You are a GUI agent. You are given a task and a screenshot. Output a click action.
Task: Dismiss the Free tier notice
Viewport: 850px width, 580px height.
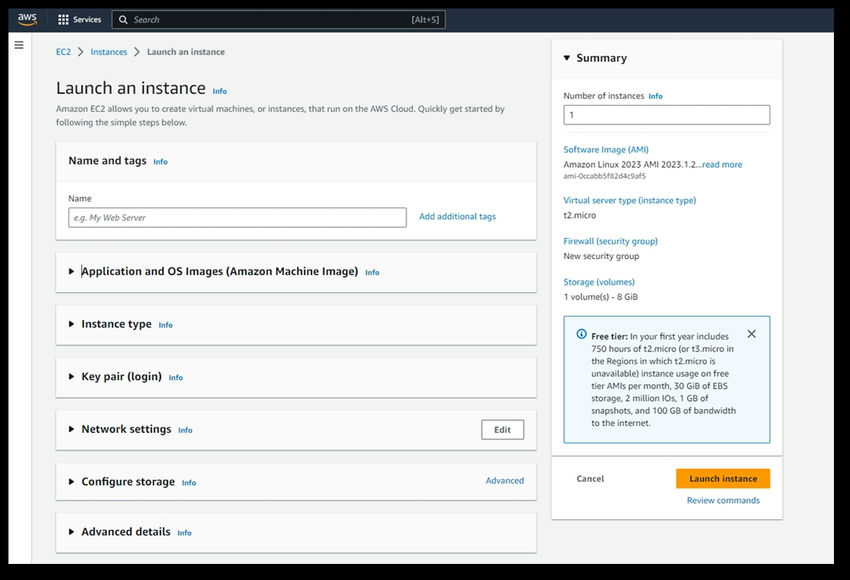coord(751,334)
